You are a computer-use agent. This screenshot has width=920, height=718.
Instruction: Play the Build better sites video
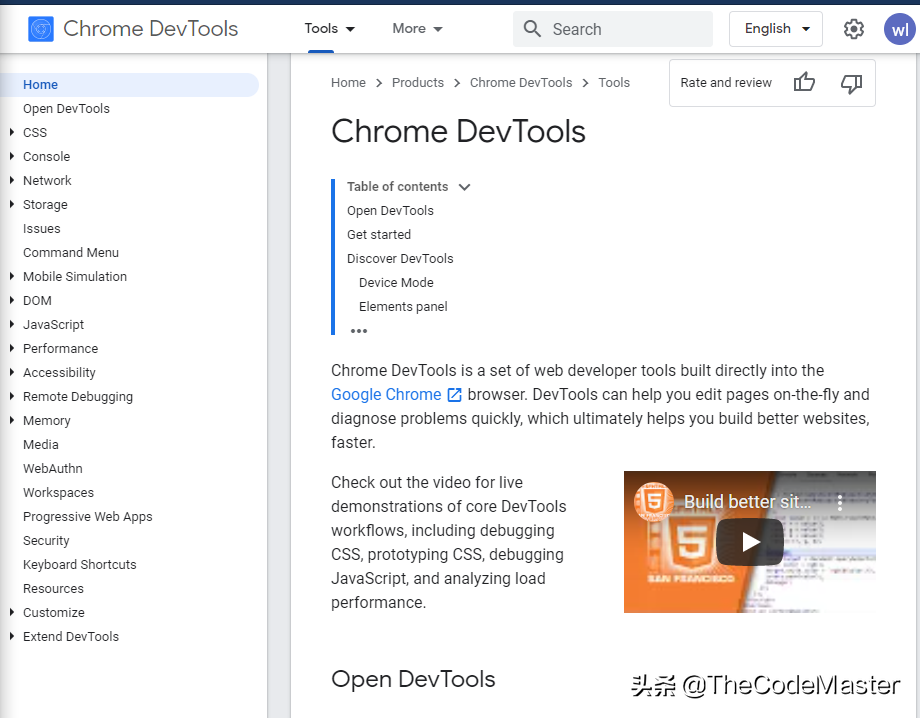(750, 542)
